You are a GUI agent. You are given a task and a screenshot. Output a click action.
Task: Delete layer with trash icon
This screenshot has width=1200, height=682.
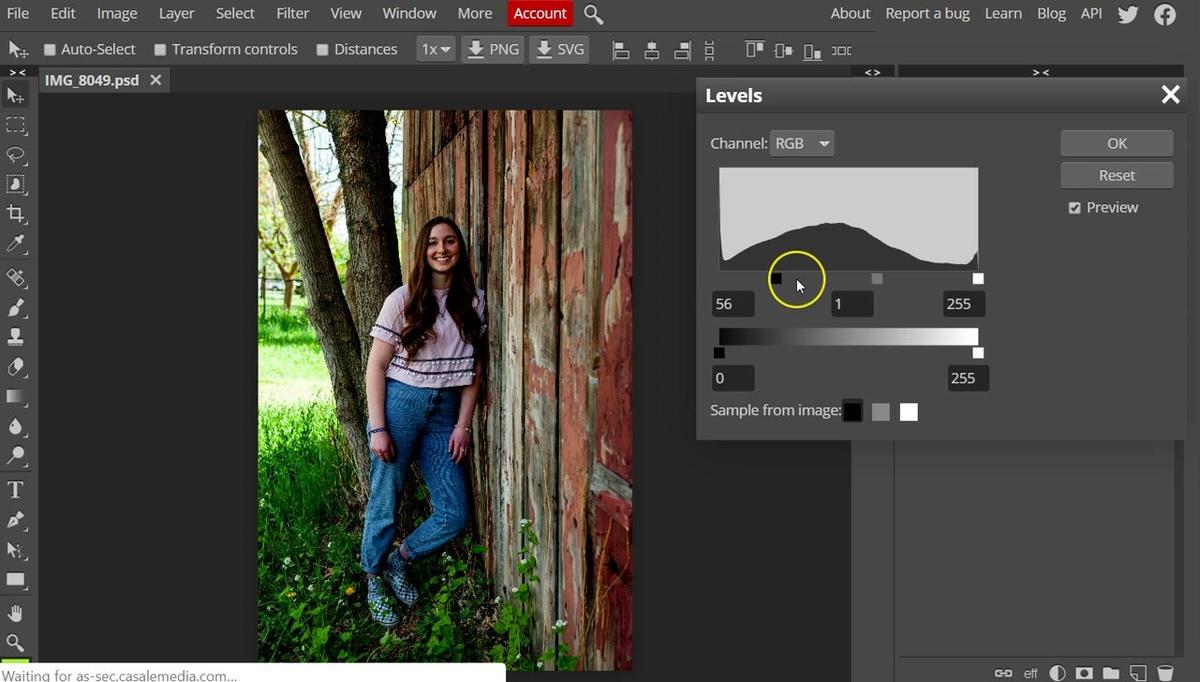click(1165, 673)
